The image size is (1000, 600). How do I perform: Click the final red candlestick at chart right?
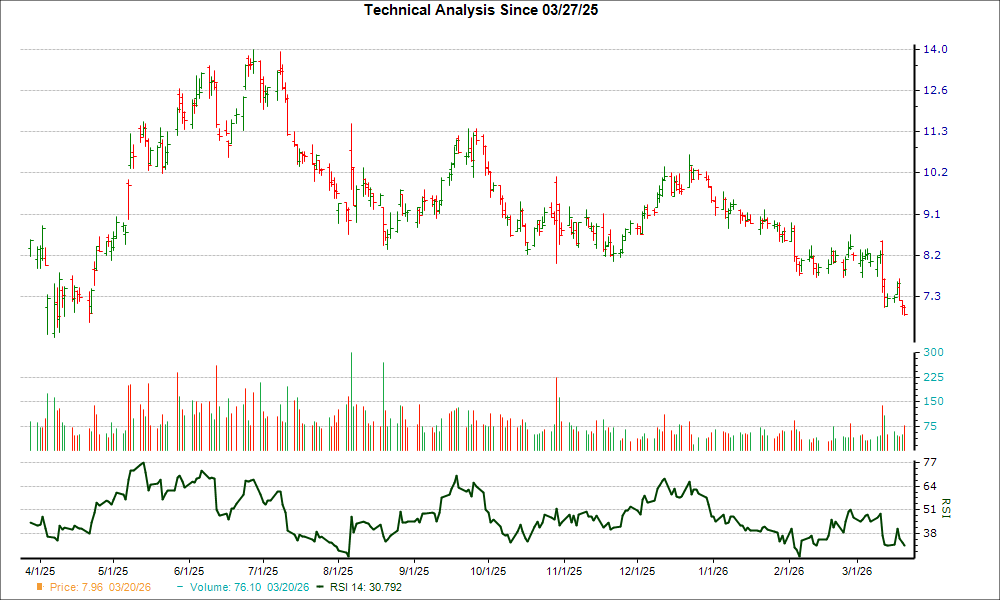pos(905,313)
